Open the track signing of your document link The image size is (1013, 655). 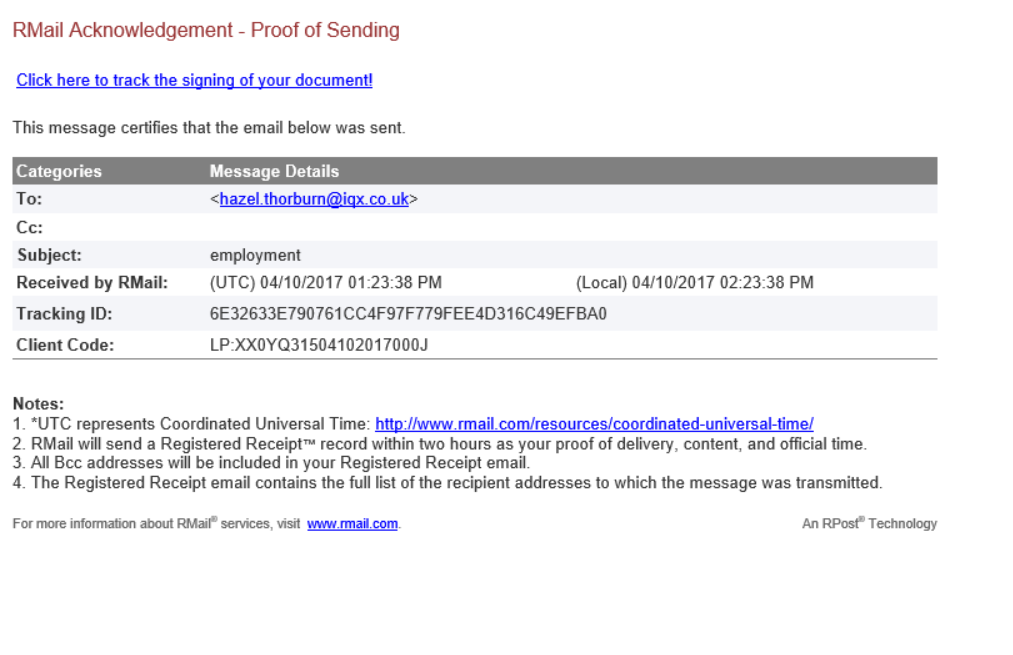coord(194,80)
